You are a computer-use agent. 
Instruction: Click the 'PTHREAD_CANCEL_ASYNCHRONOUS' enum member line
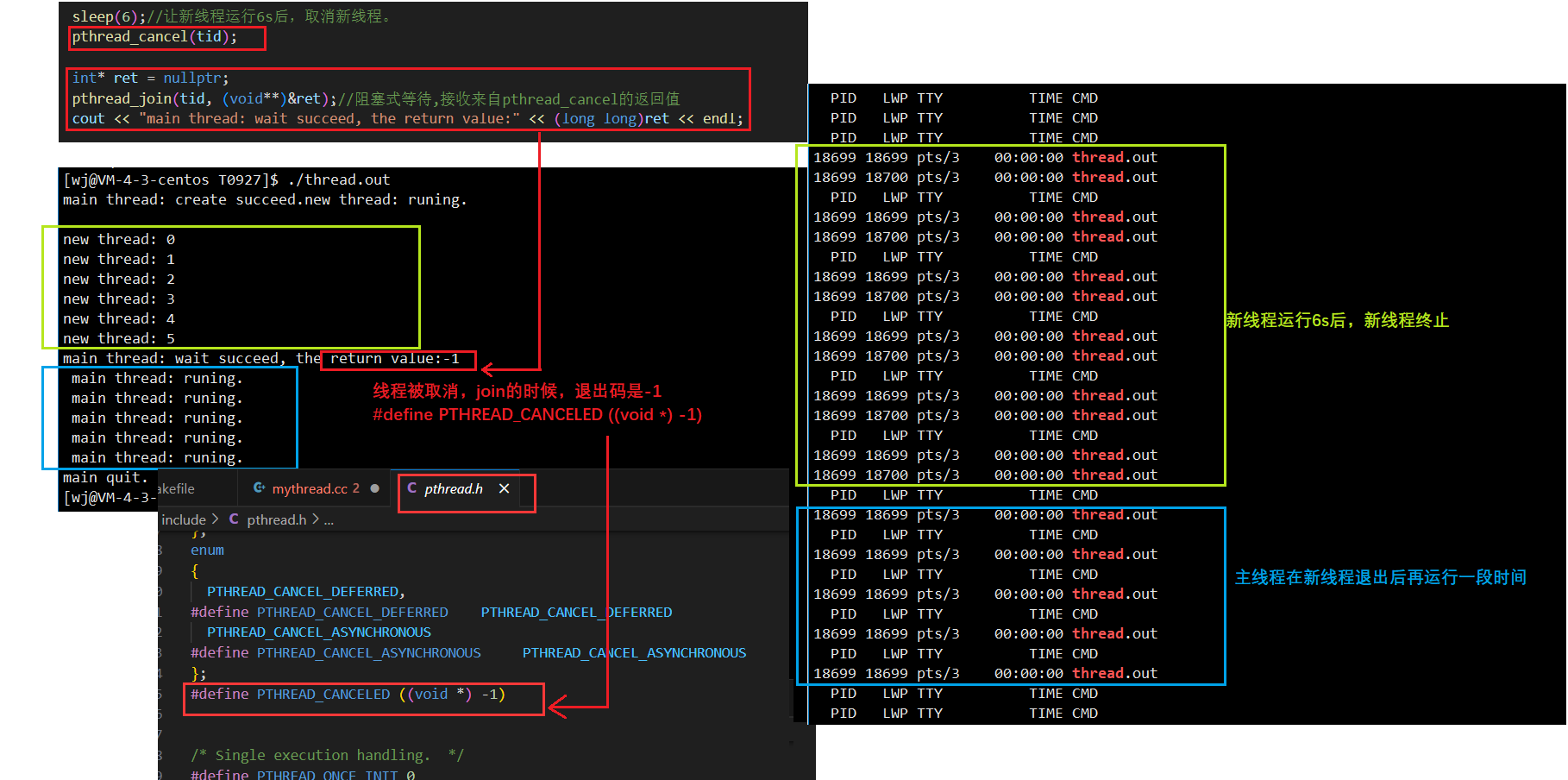[x=319, y=632]
